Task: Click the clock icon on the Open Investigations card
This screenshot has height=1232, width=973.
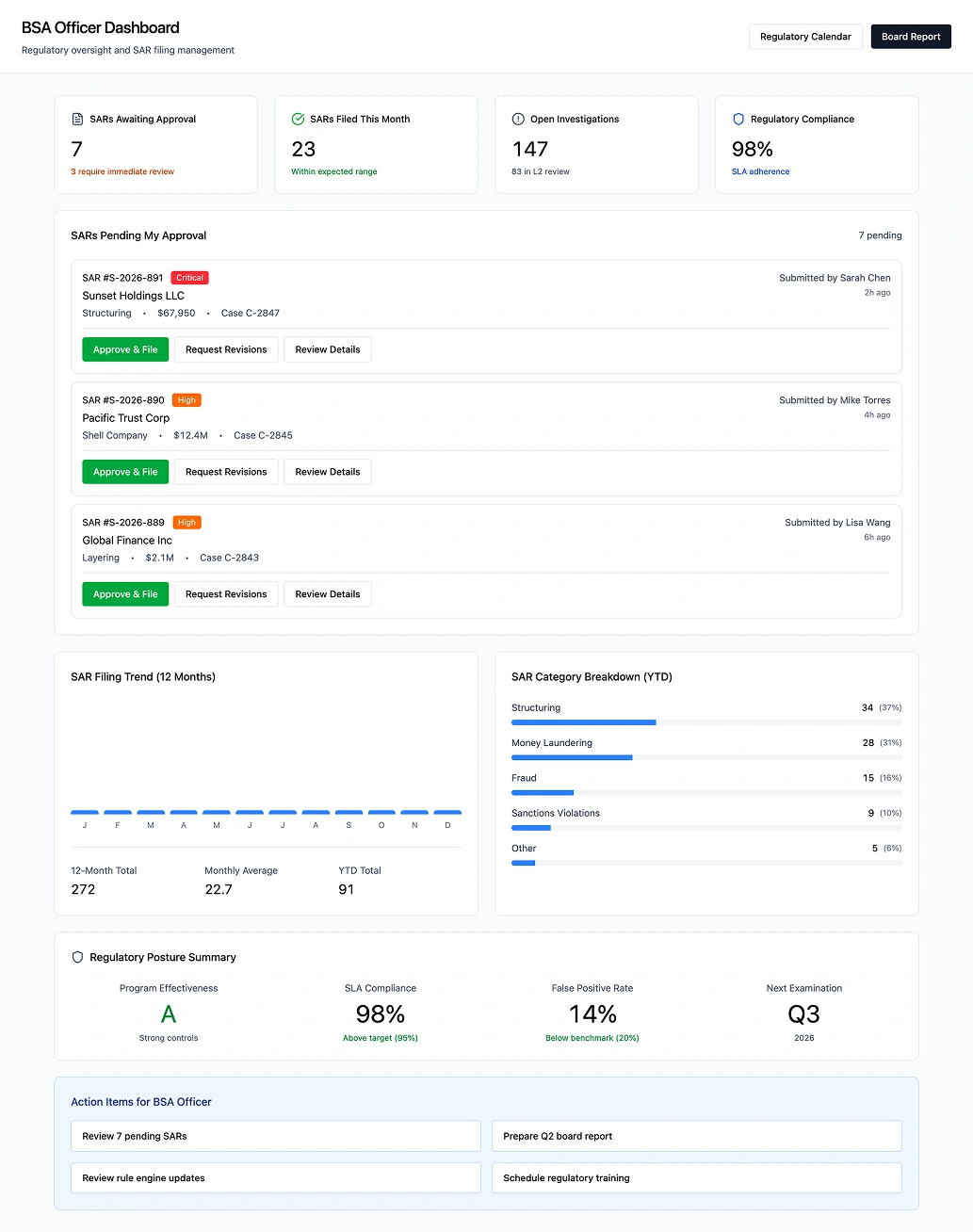Action: coord(517,119)
